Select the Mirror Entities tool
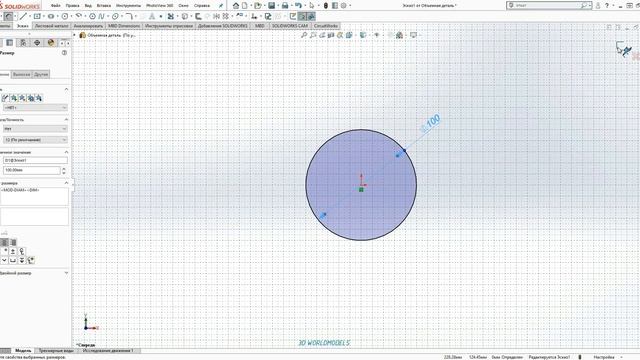640x360 pixels. click(216, 16)
